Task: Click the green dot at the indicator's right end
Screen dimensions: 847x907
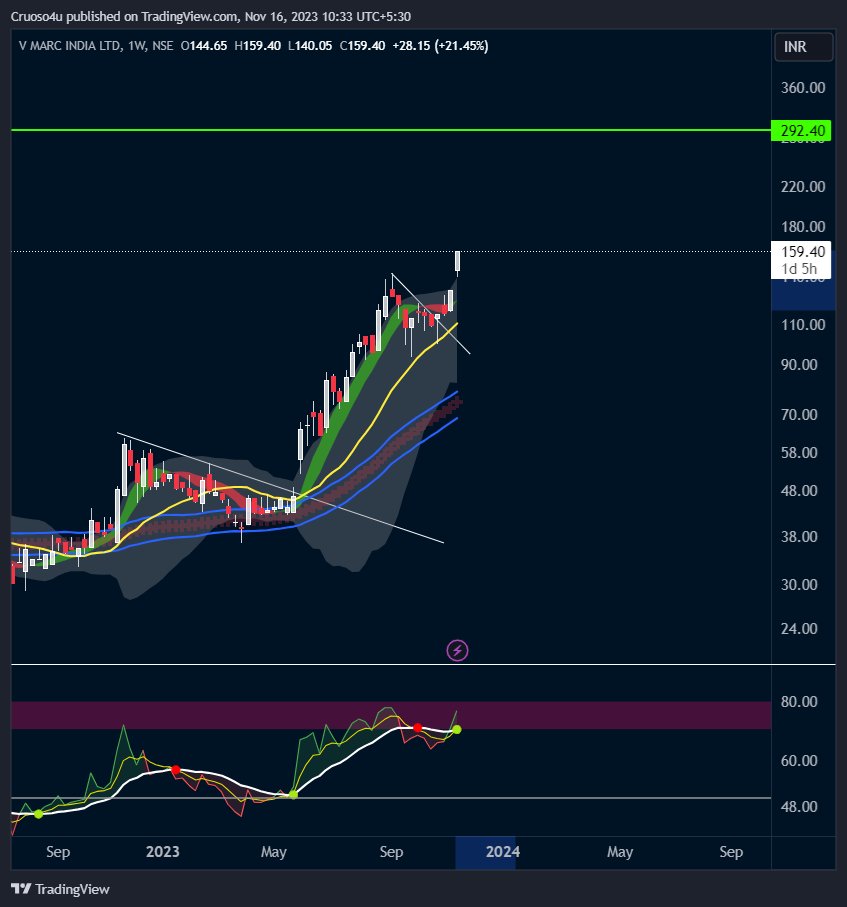Action: (x=456, y=729)
